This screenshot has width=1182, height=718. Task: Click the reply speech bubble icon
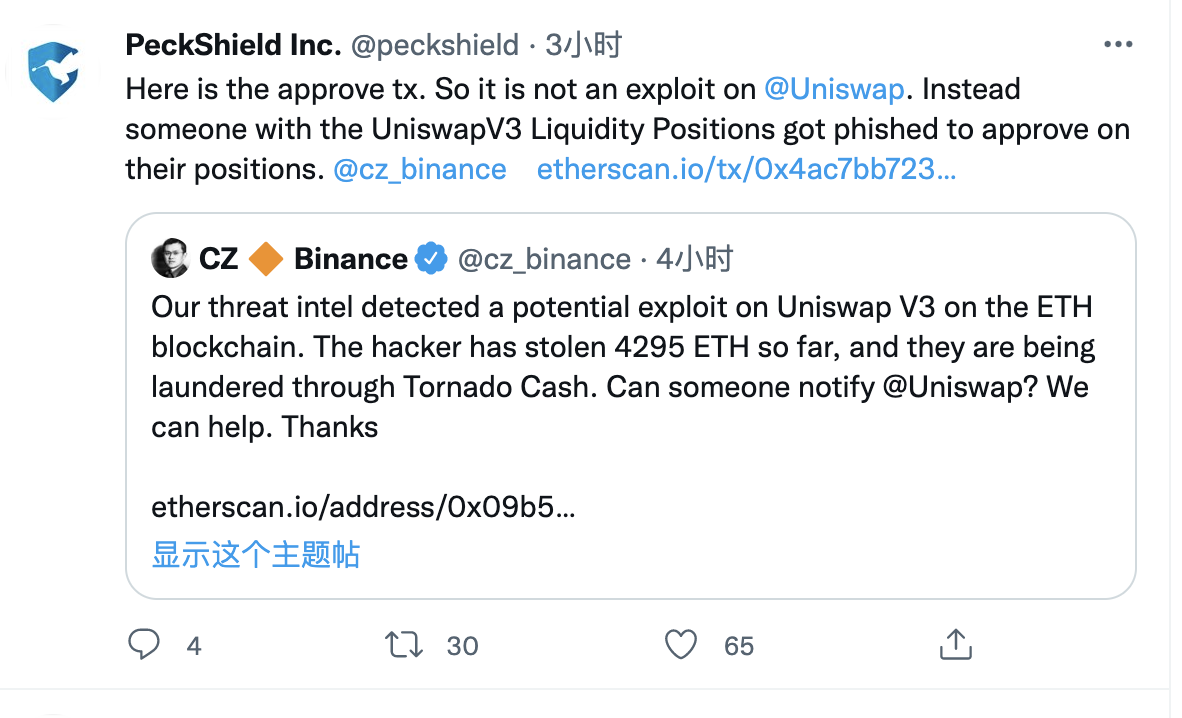[x=144, y=644]
